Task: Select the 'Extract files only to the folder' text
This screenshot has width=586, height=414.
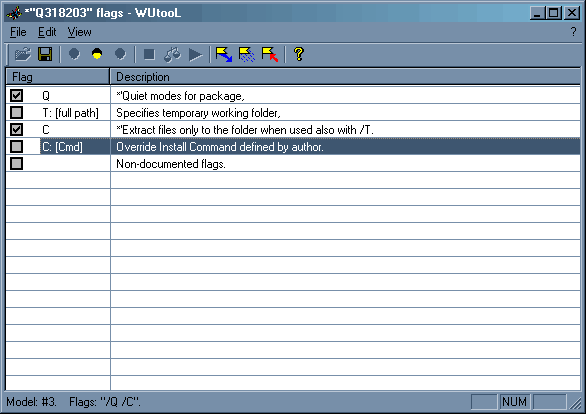Action: (x=245, y=130)
